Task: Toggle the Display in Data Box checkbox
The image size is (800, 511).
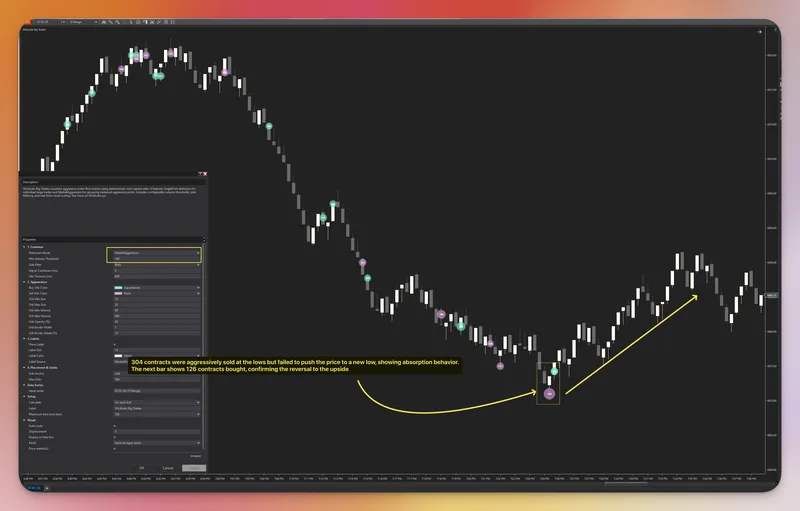Action: coord(114,437)
